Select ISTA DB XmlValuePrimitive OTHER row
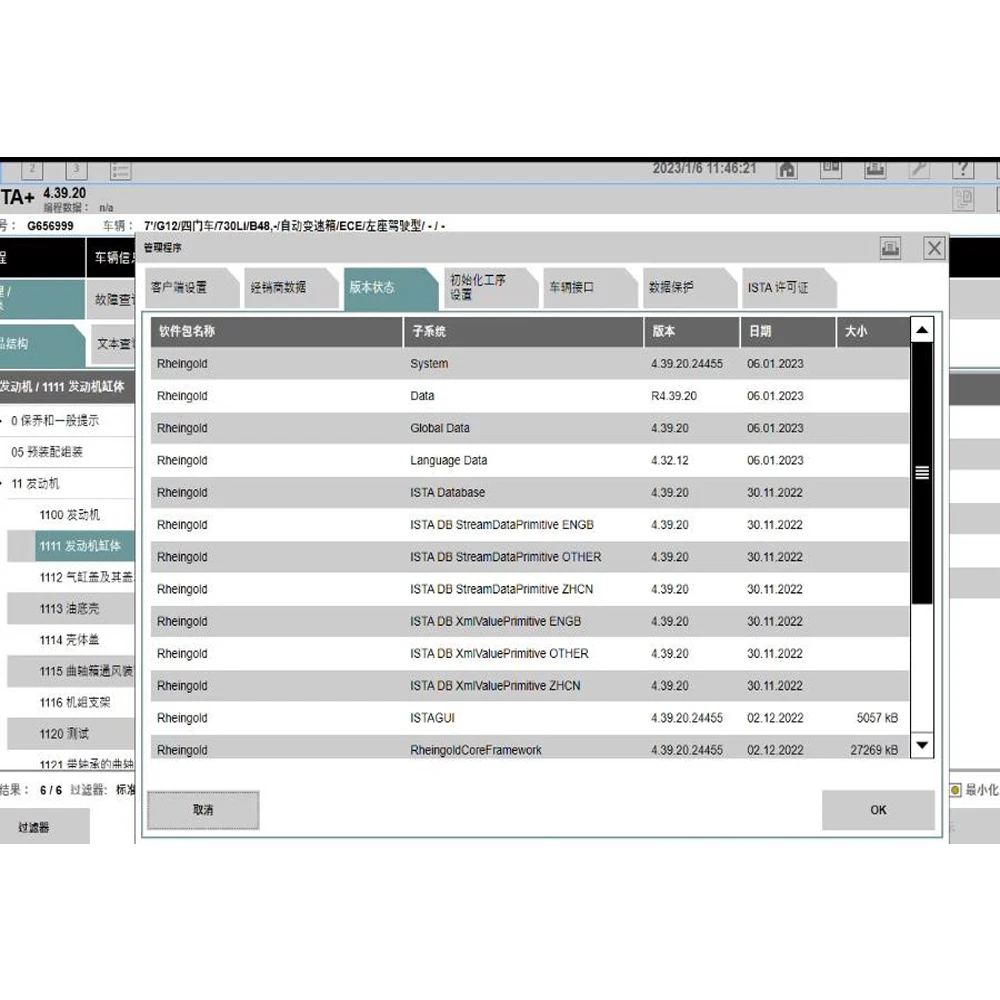 530,654
